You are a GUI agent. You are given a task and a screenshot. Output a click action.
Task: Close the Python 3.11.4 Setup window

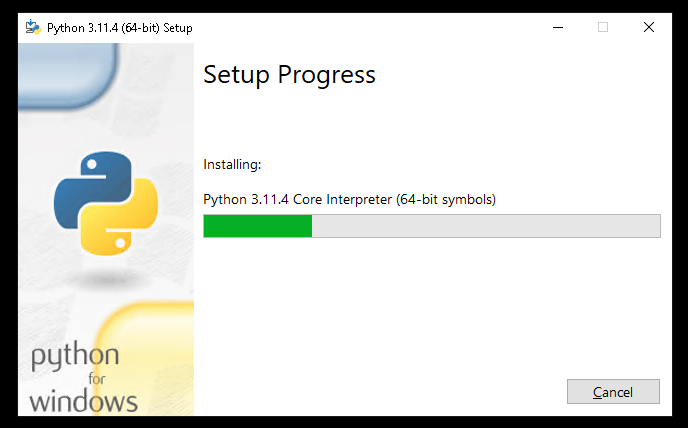tap(649, 27)
